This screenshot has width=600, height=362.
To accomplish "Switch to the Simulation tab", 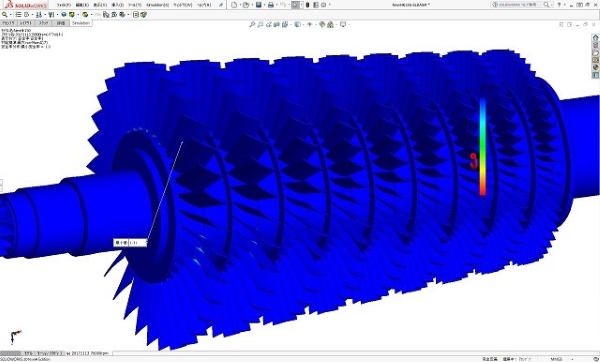I will pyautogui.click(x=81, y=23).
